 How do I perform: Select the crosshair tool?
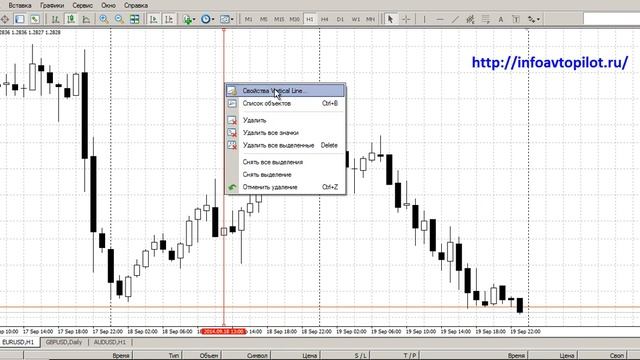pos(406,19)
